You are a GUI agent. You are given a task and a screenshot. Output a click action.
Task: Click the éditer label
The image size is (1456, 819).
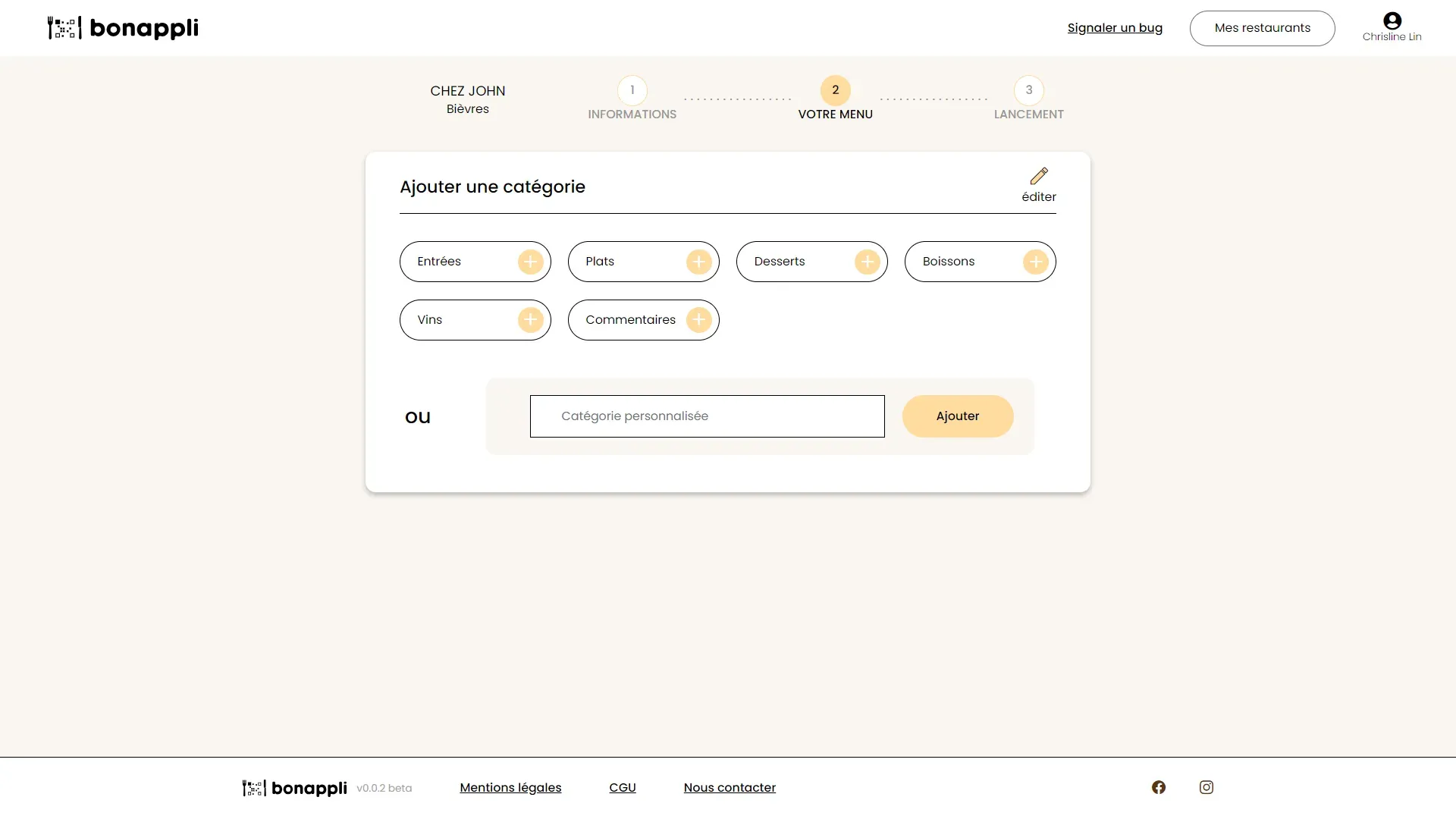click(x=1039, y=197)
